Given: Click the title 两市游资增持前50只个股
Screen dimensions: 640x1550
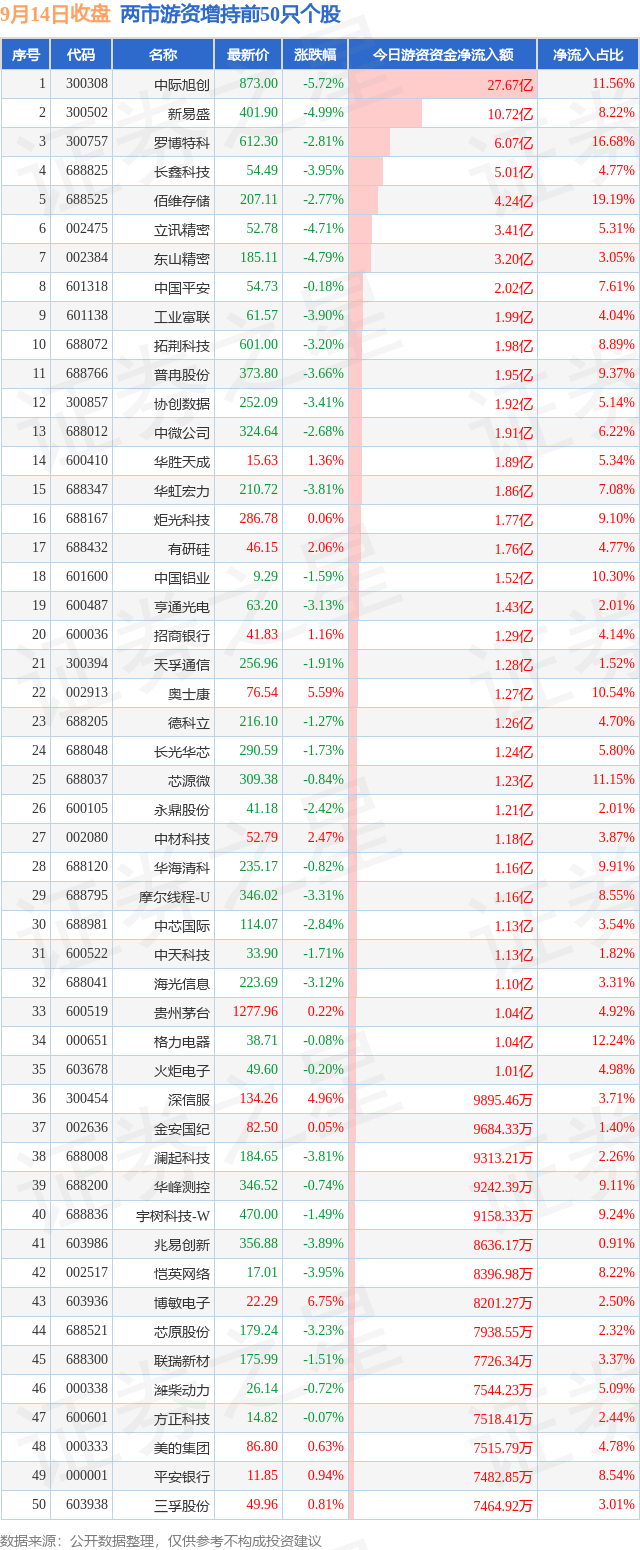Looking at the screenshot, I should tap(229, 15).
